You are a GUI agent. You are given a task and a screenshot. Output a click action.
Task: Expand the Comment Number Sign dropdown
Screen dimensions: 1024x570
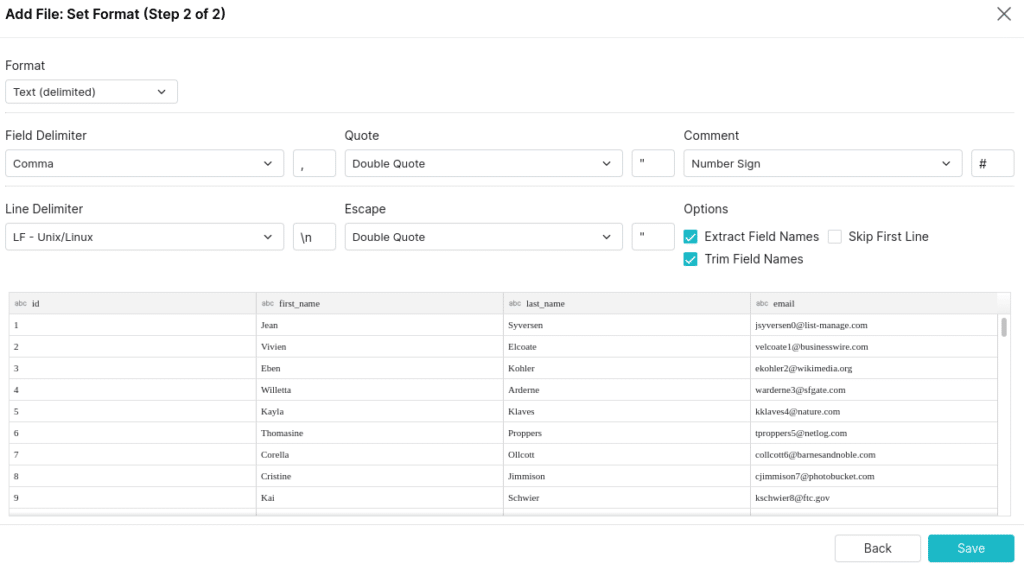point(823,163)
